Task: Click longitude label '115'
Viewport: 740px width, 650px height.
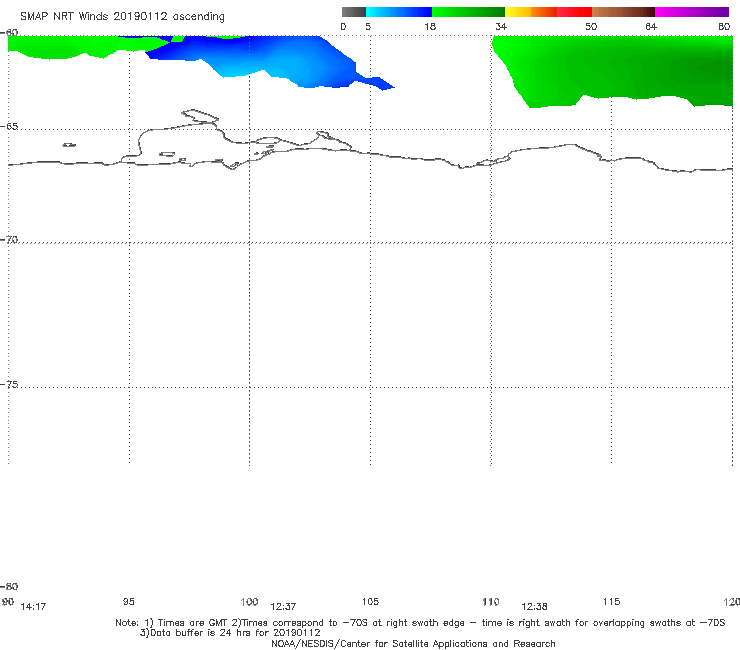Action: coord(612,601)
